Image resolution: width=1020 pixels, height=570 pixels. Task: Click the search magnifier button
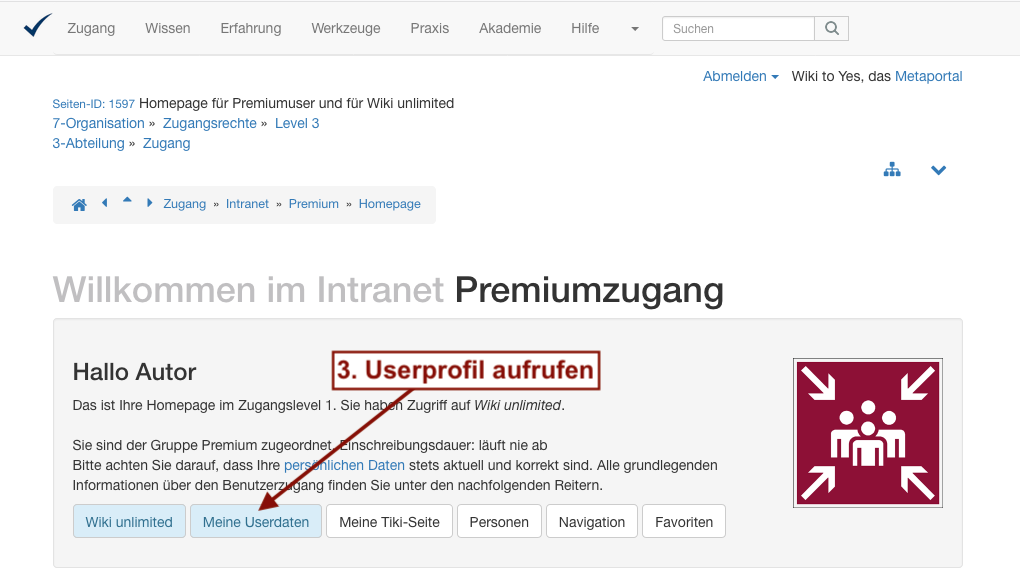coord(831,29)
